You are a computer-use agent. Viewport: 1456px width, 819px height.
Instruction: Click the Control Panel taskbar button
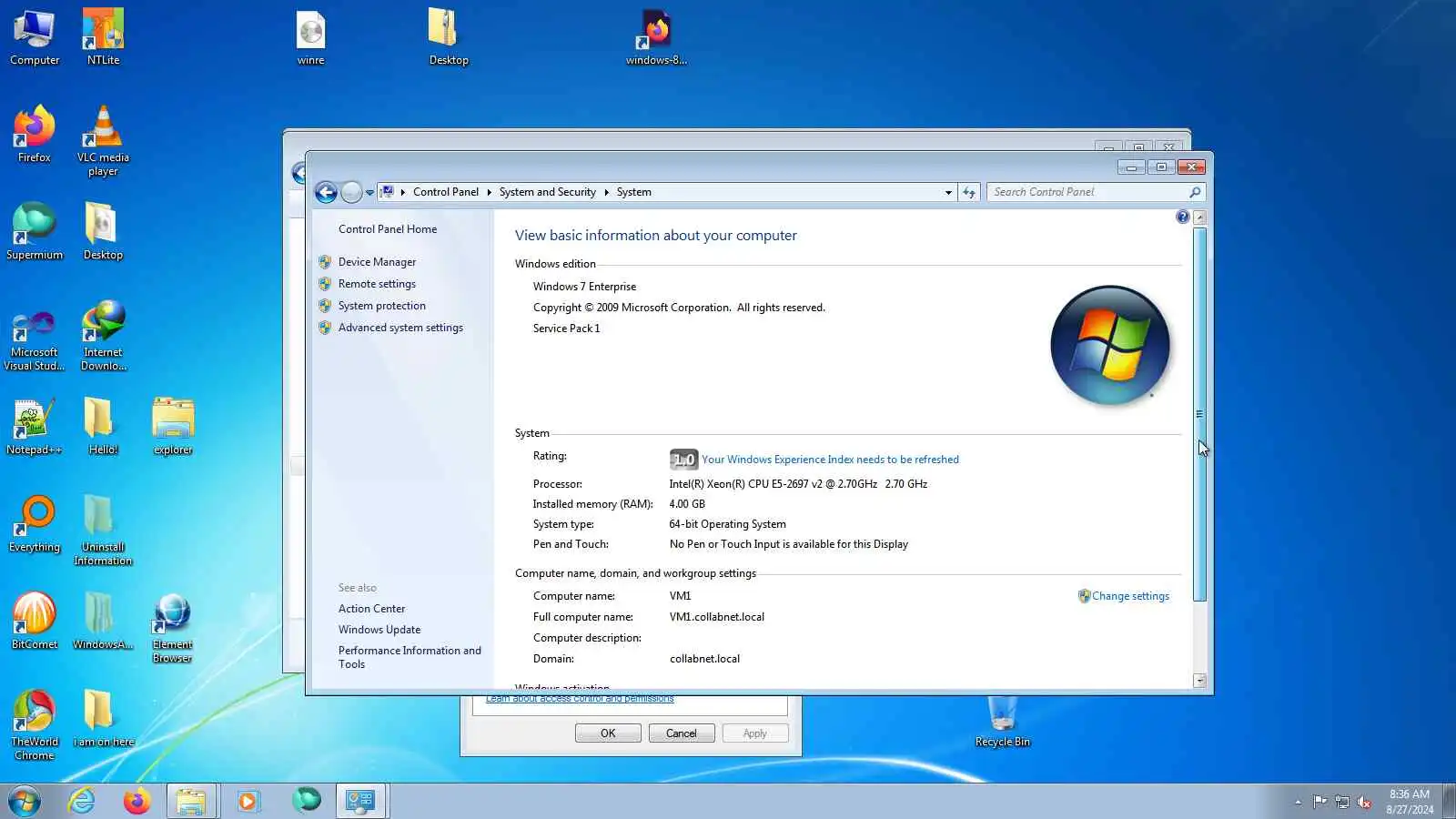click(x=361, y=802)
